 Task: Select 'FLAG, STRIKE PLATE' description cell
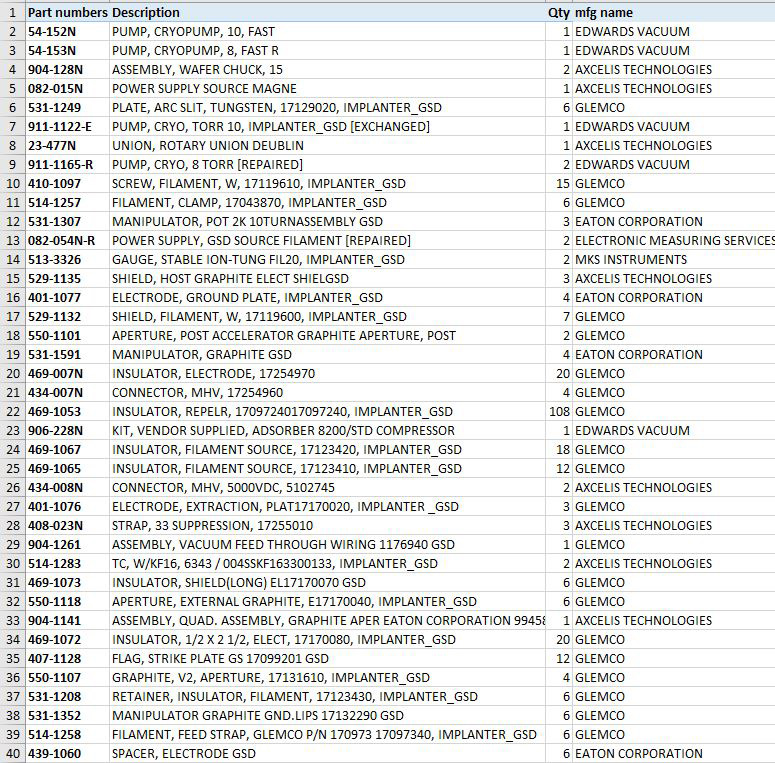point(220,658)
